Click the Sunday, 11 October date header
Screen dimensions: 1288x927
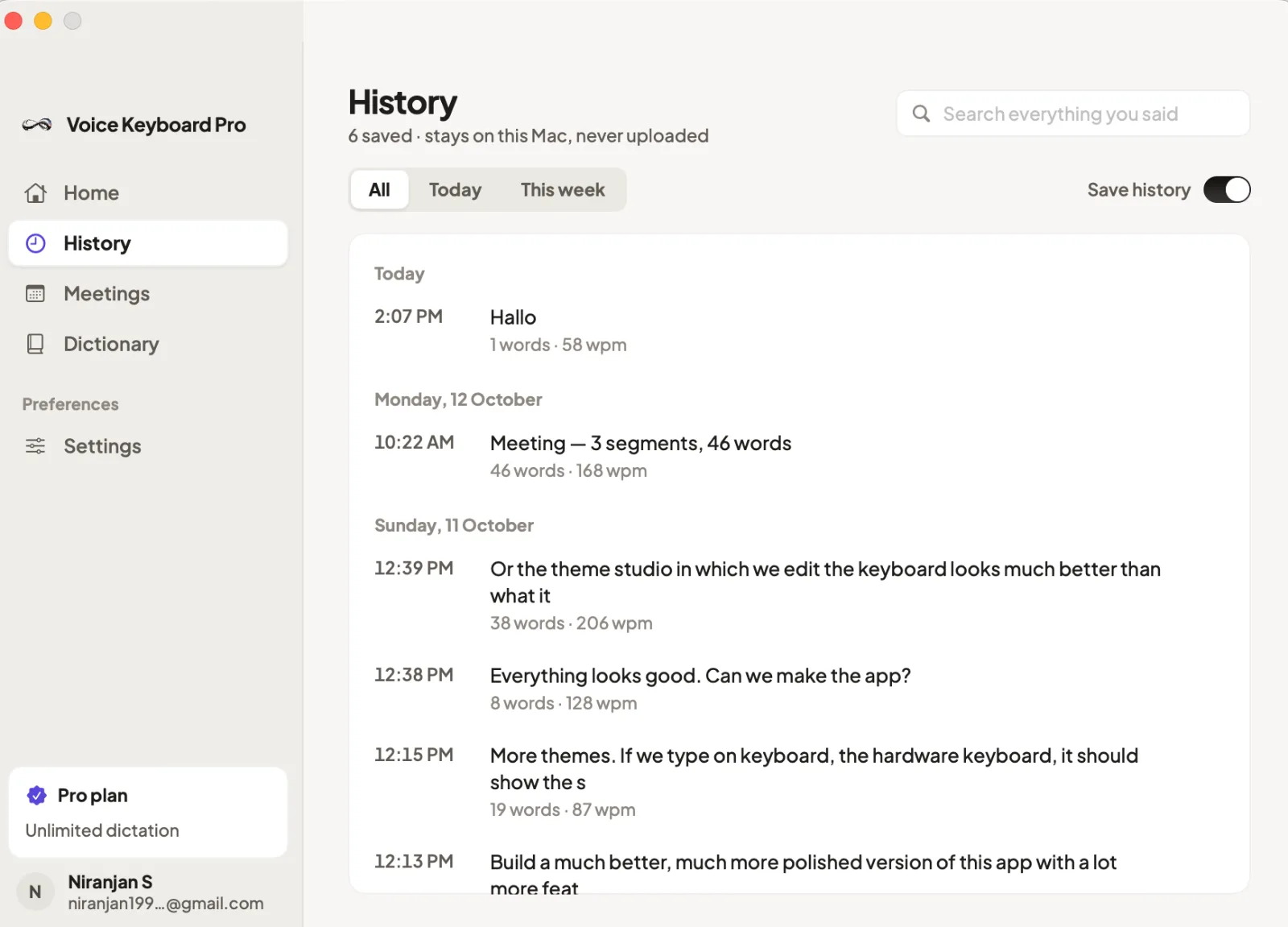454,525
